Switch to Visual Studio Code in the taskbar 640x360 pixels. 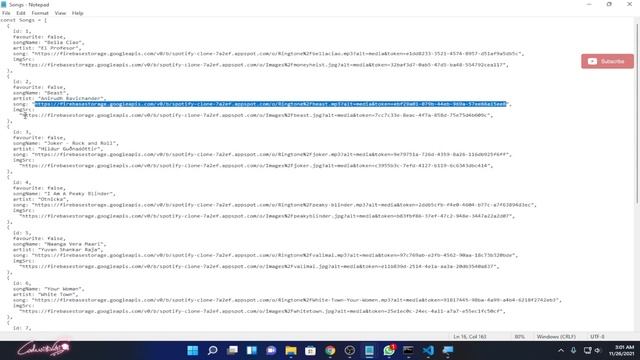428,350
